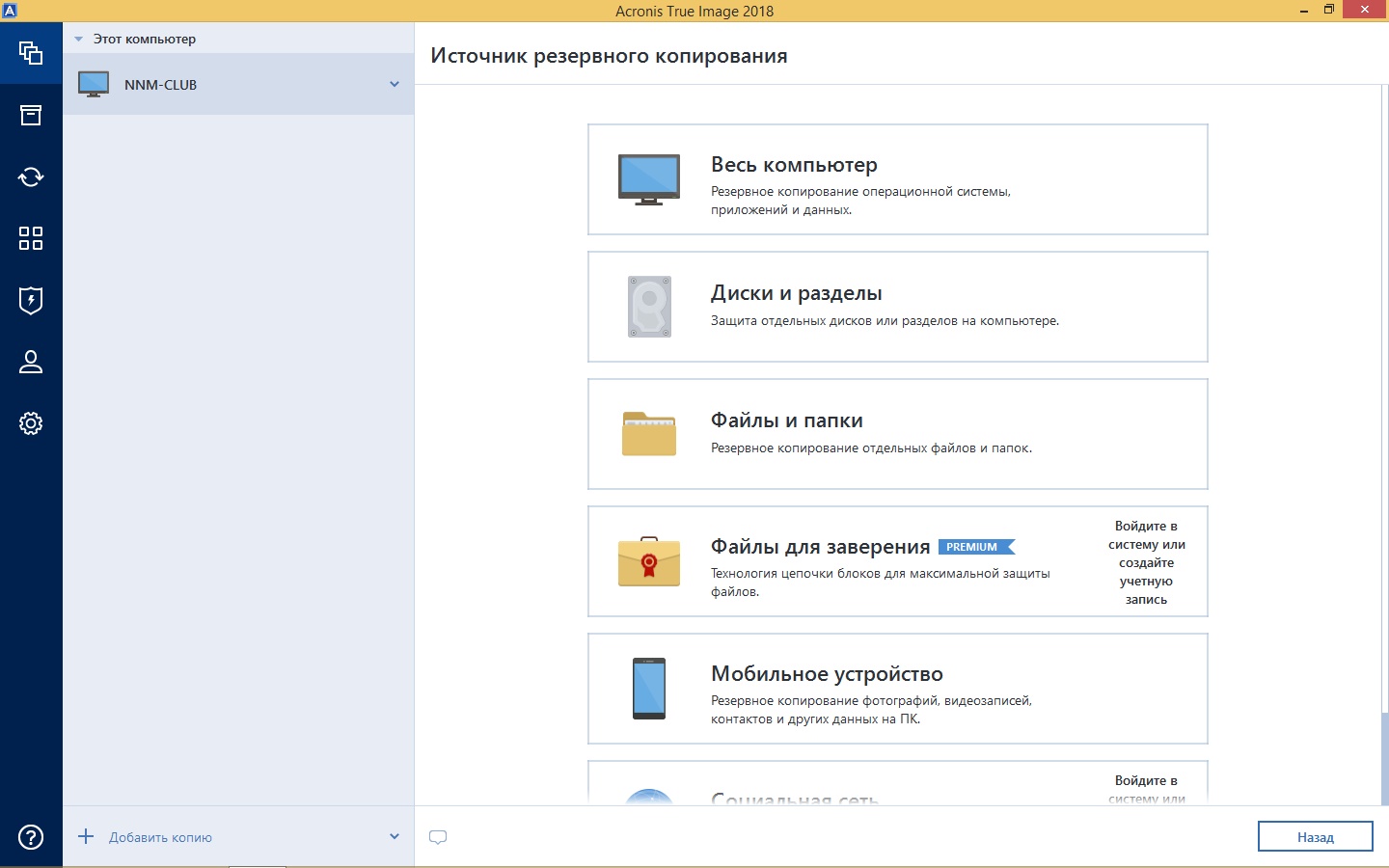Choose Файлы для заверения option

point(898,561)
